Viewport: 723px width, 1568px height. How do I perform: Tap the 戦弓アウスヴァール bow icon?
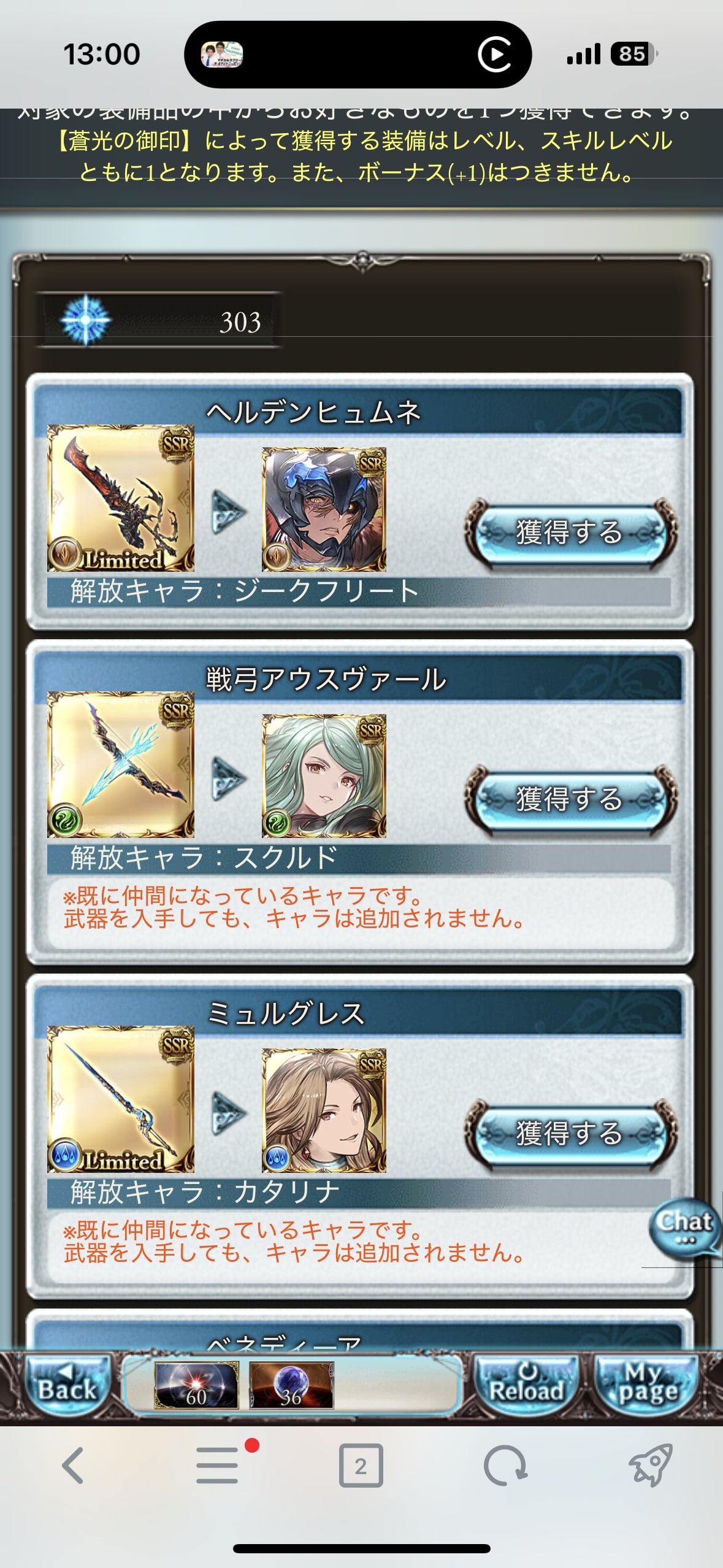pyautogui.click(x=121, y=765)
